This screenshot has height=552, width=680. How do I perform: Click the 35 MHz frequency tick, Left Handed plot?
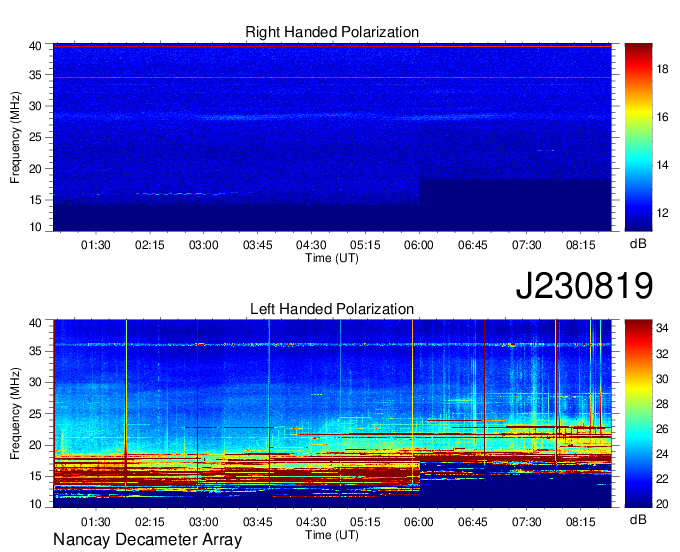[35, 351]
